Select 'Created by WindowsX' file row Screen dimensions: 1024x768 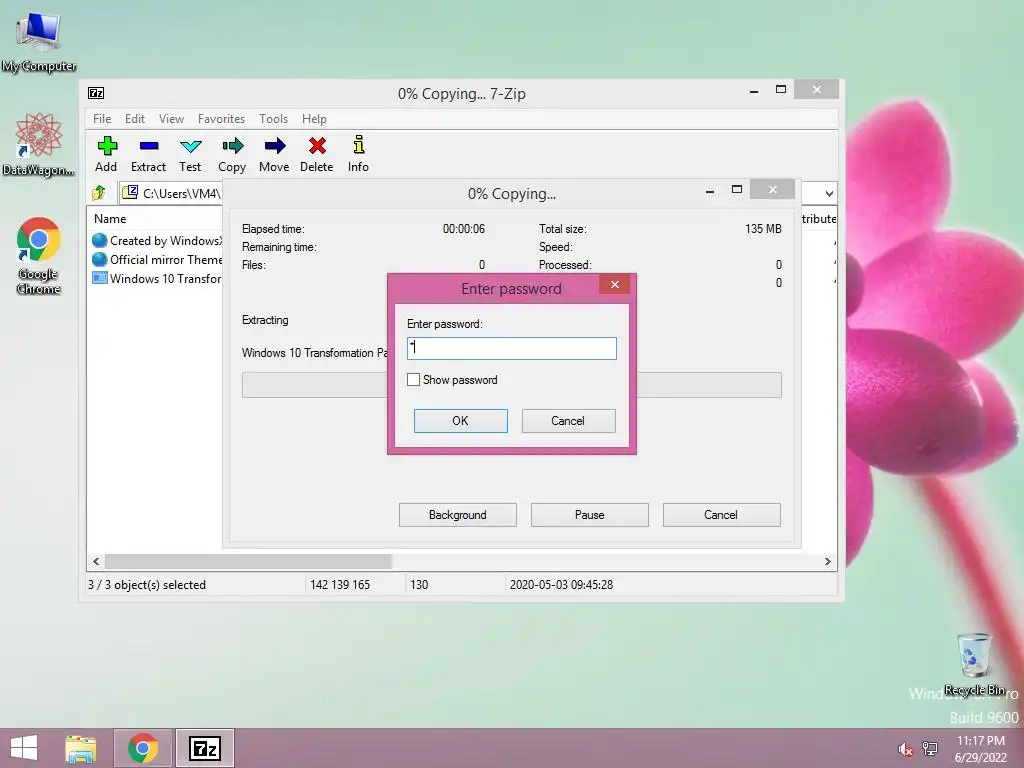(x=157, y=240)
